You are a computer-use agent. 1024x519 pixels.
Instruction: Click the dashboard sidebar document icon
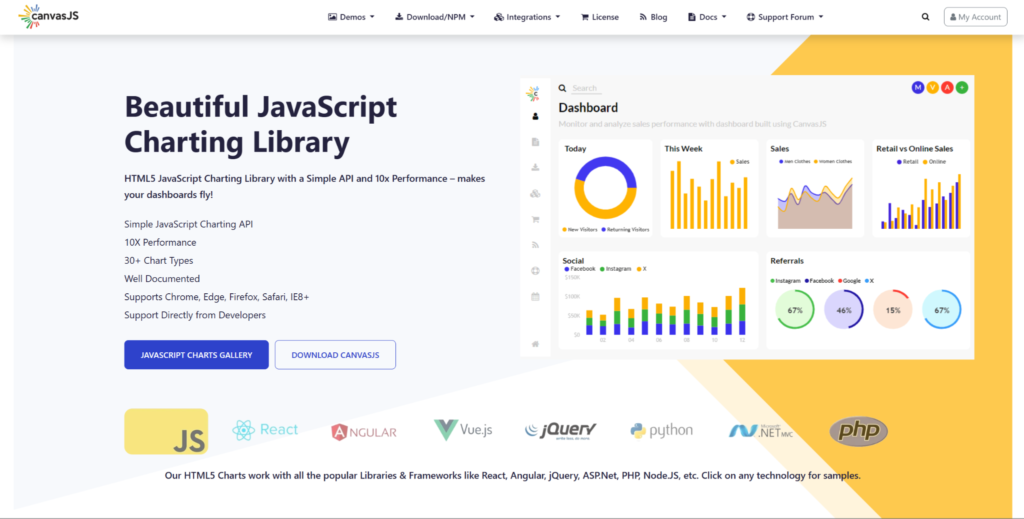click(x=536, y=142)
